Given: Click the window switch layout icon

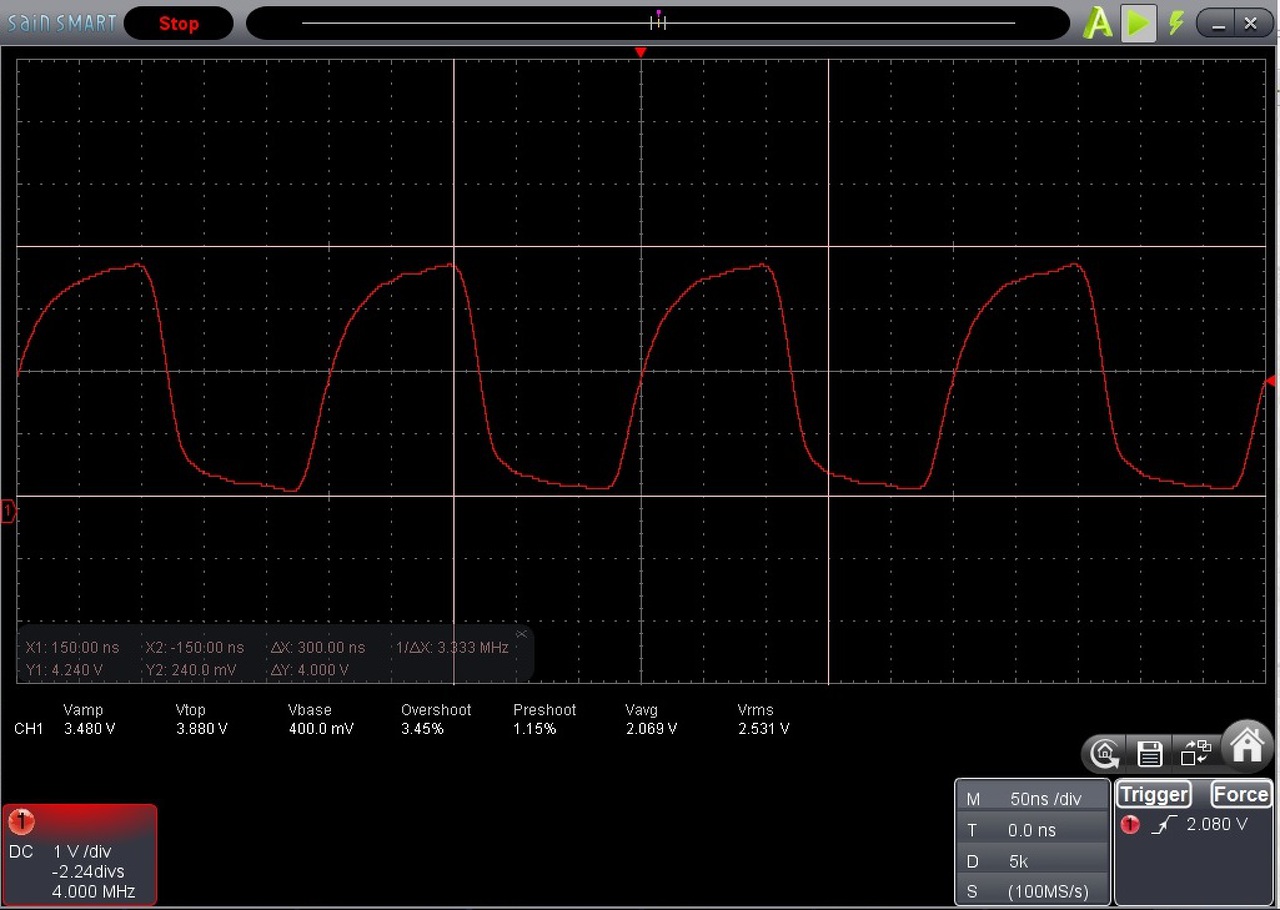Looking at the screenshot, I should click(x=1195, y=753).
